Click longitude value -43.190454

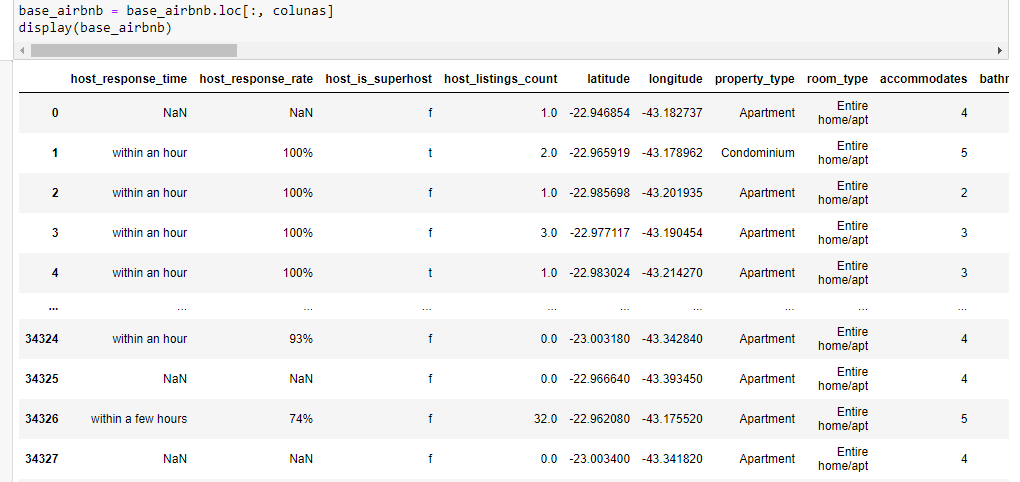[x=672, y=233]
